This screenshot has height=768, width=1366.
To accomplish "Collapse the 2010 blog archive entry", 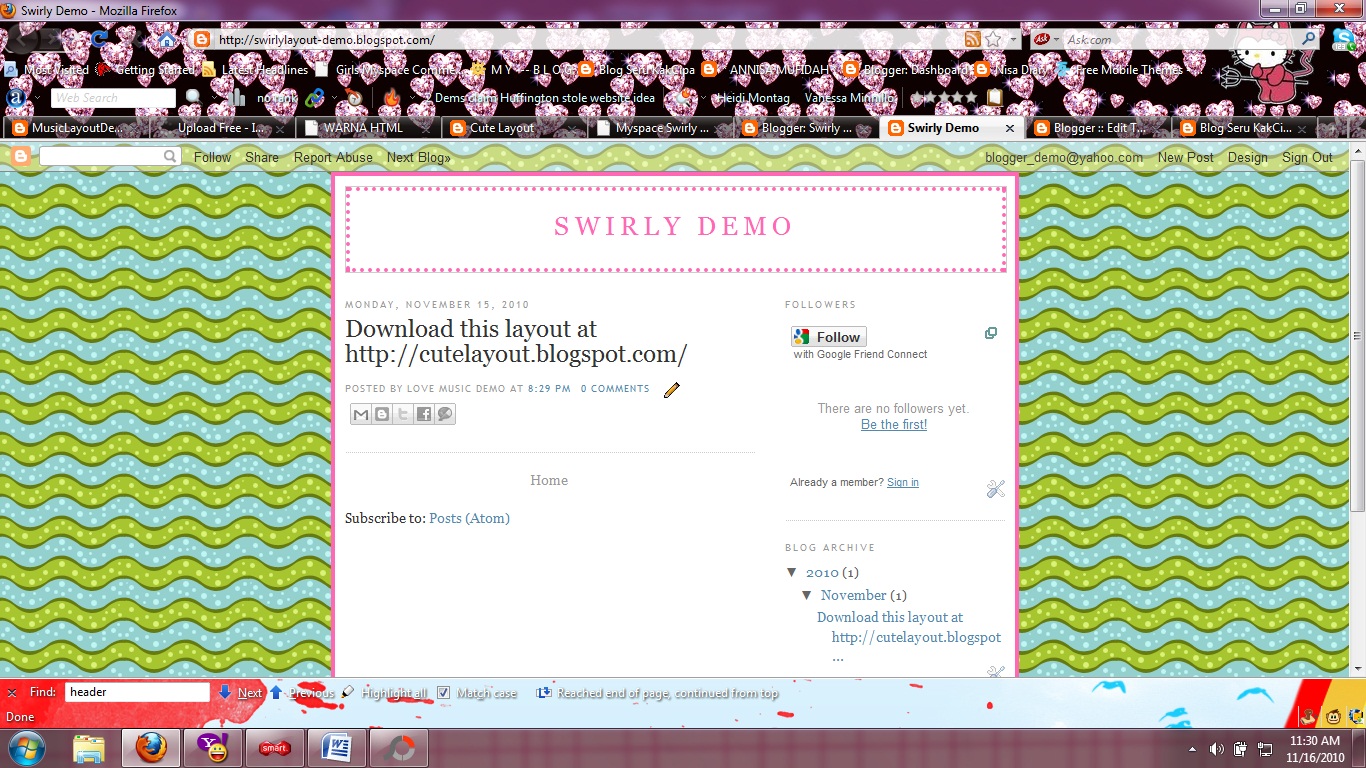I will tap(792, 572).
